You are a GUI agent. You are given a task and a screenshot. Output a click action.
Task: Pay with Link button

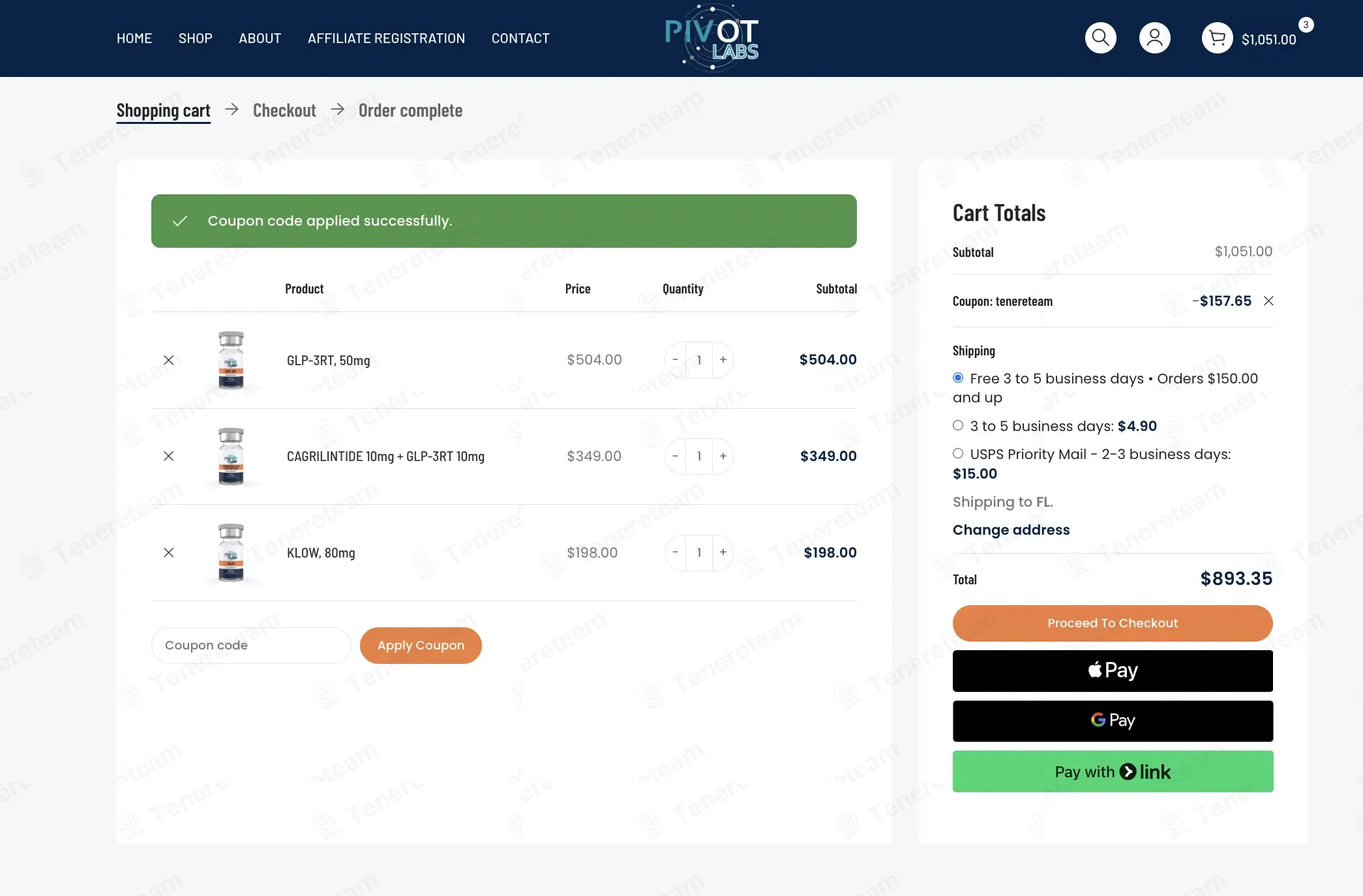[x=1113, y=771]
